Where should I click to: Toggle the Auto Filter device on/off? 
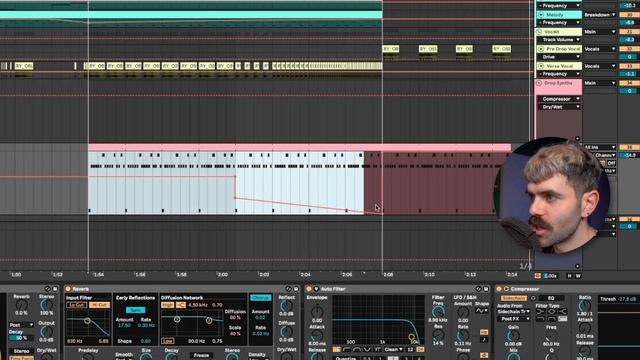click(x=309, y=289)
